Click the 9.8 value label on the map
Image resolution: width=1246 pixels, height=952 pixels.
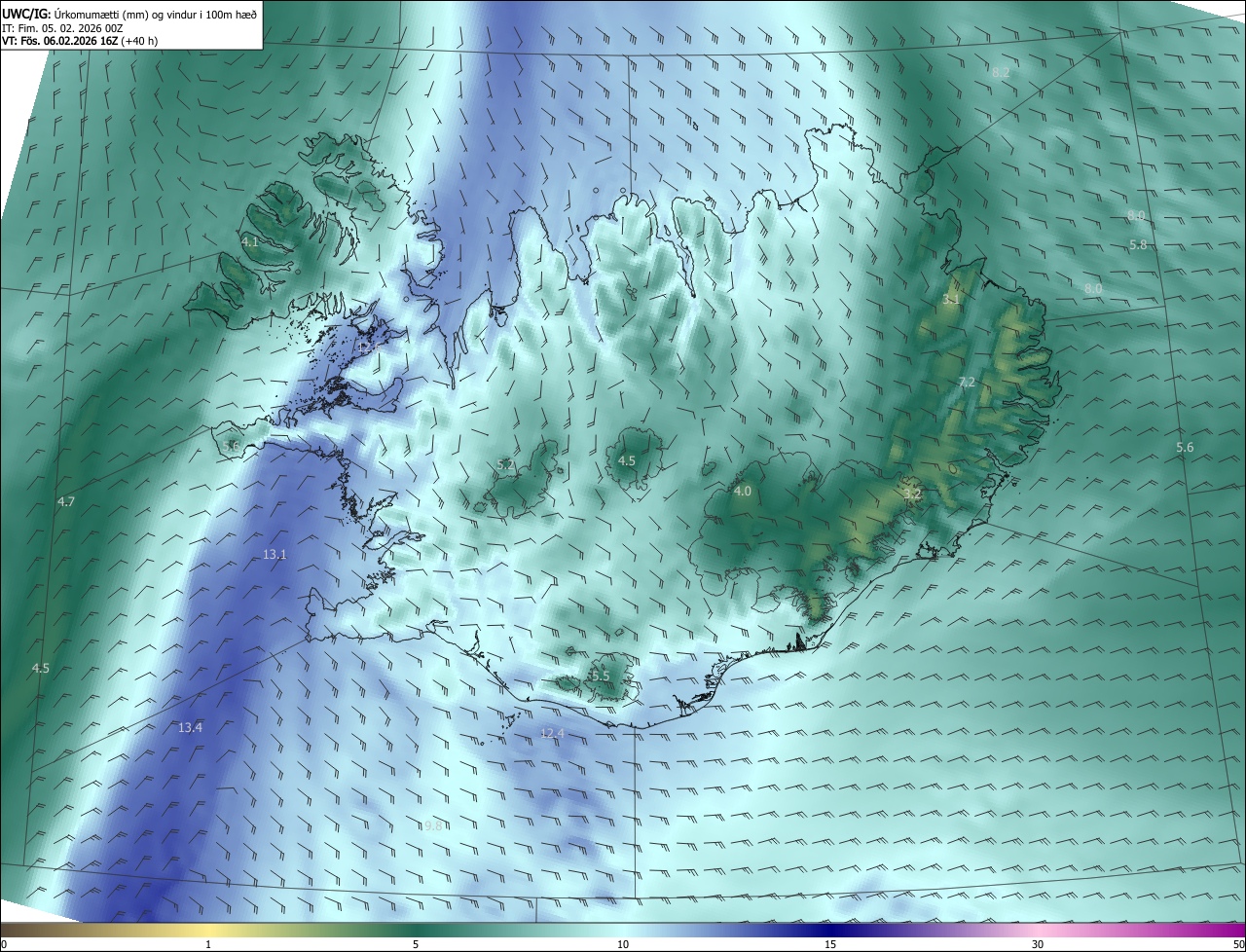[x=433, y=825]
